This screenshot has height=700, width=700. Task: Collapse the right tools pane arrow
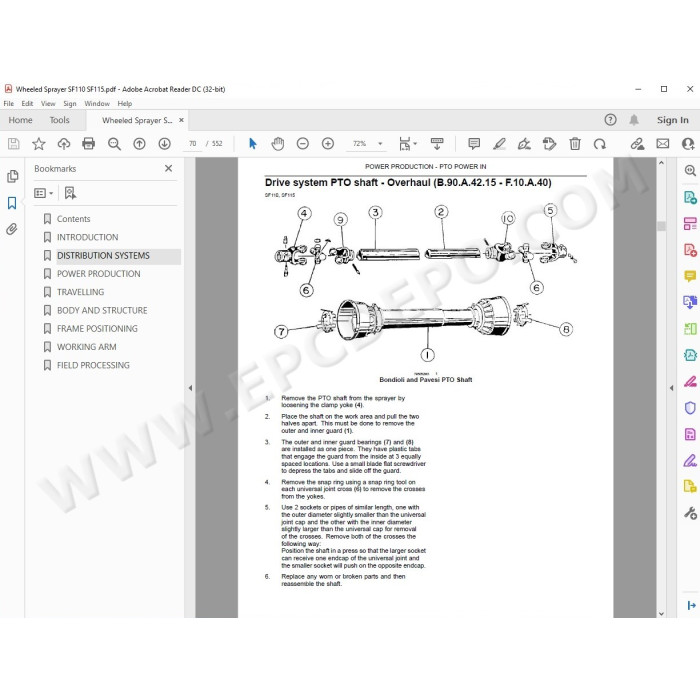671,388
